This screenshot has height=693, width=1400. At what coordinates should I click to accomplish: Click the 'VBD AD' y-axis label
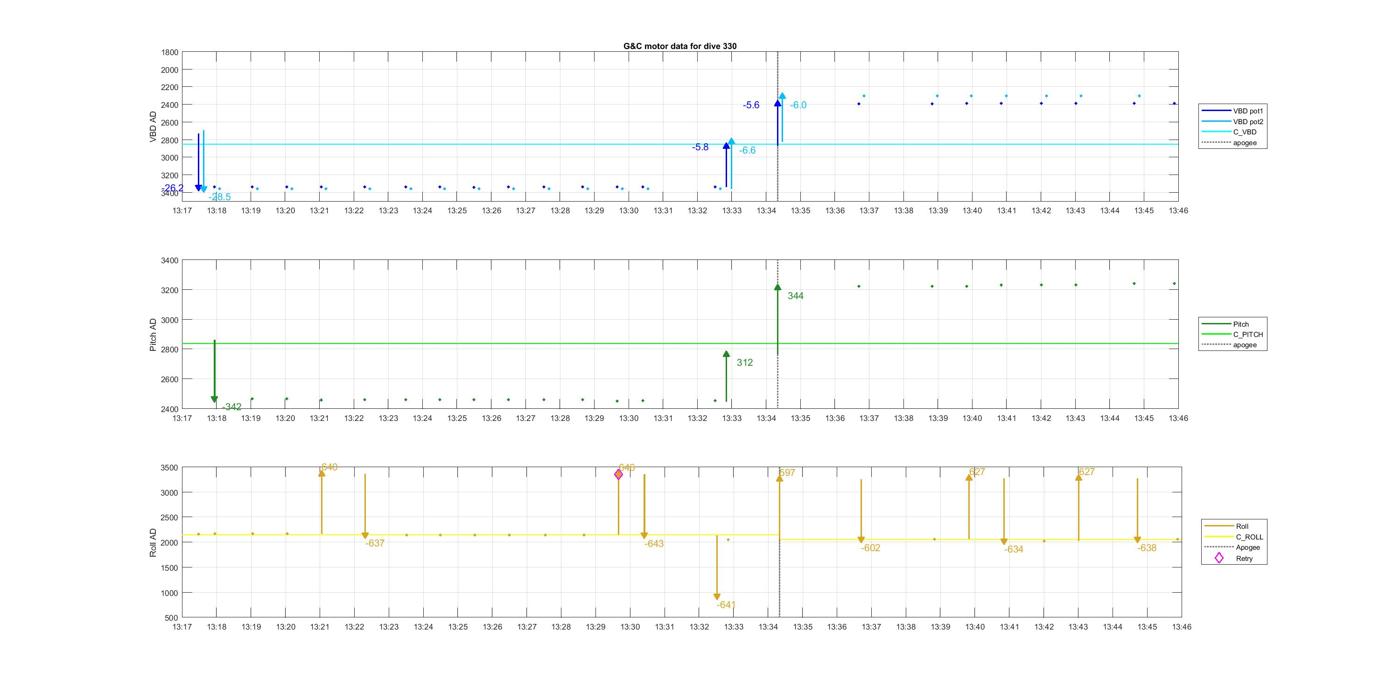(154, 125)
